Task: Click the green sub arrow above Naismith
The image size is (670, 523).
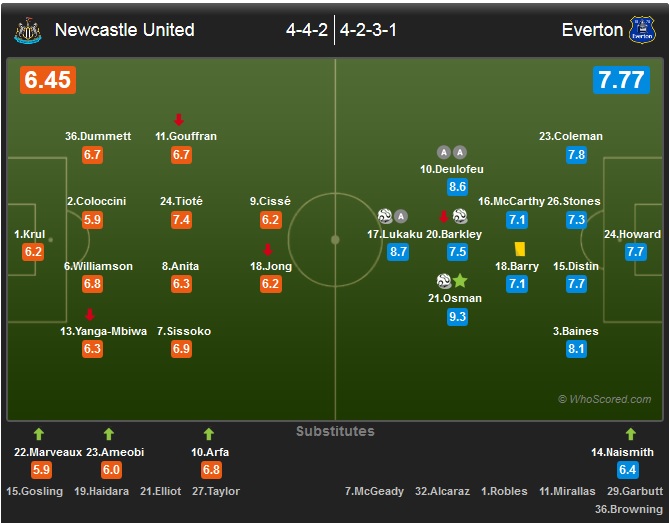Action: [630, 435]
